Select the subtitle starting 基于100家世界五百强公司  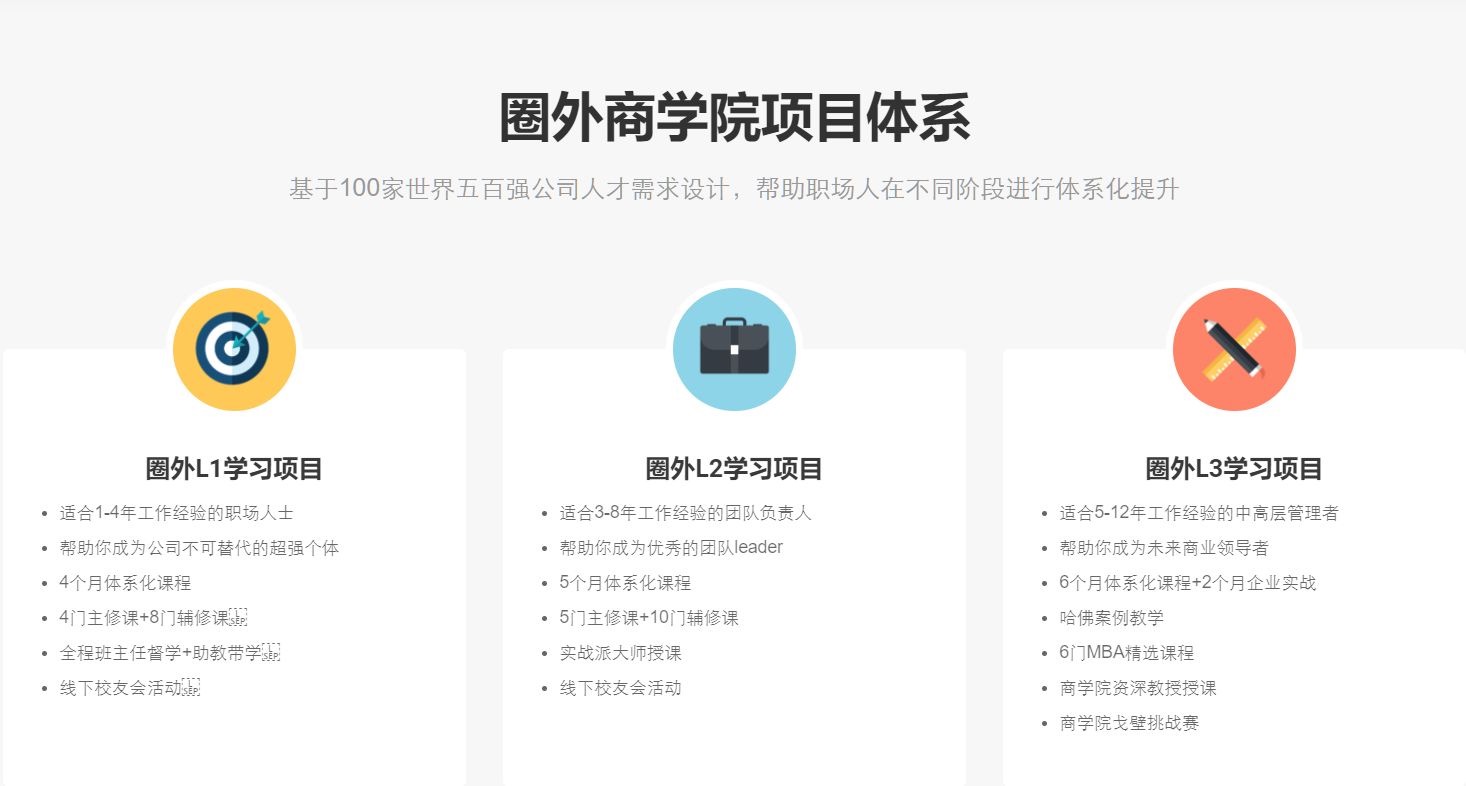pyautogui.click(x=734, y=189)
